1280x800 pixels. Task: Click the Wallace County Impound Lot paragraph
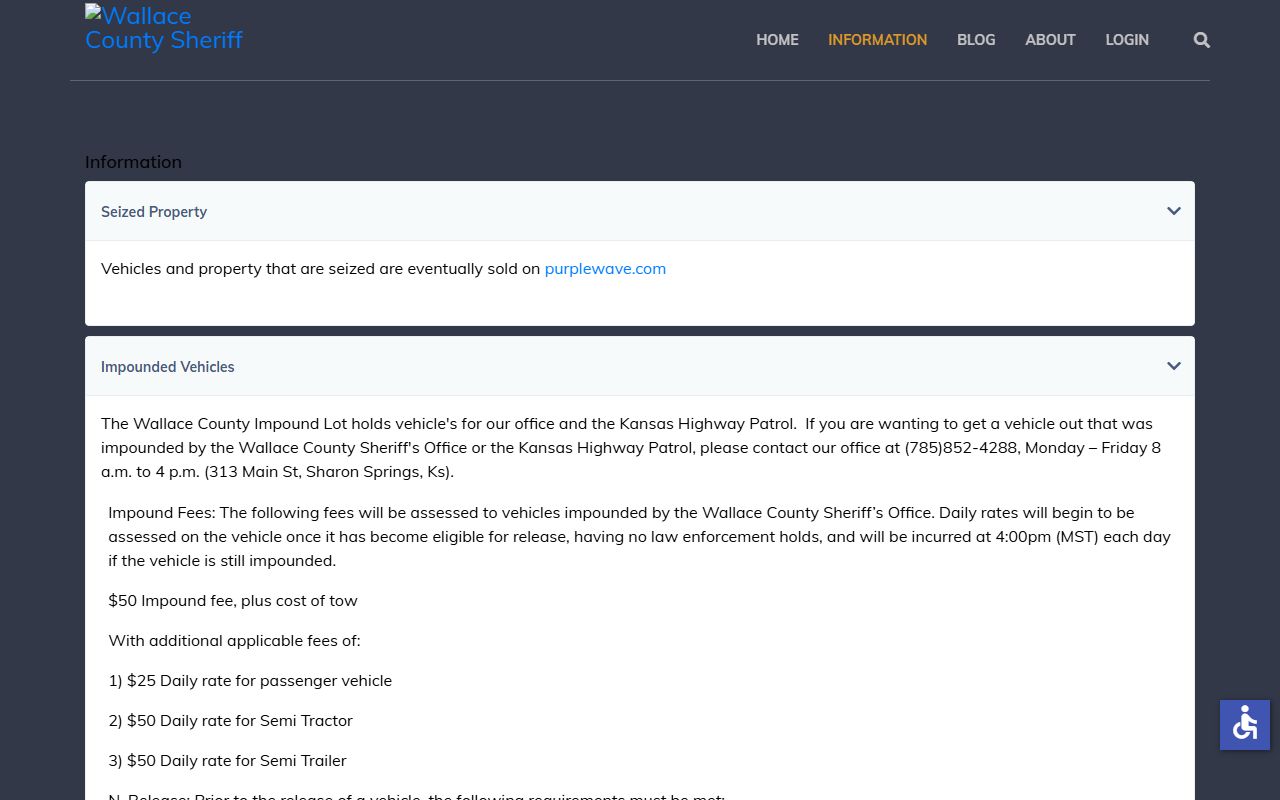tap(631, 447)
